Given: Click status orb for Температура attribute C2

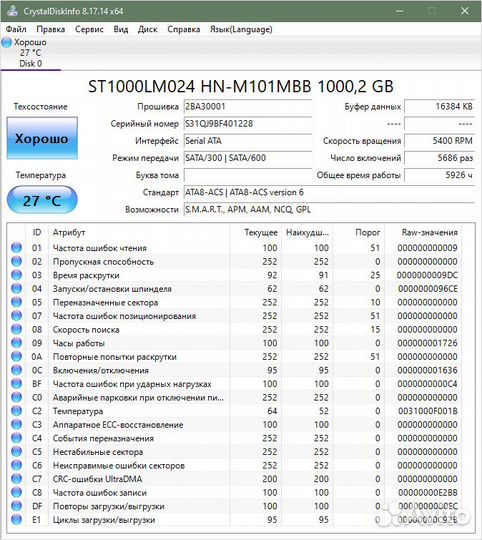Looking at the screenshot, I should tap(16, 411).
